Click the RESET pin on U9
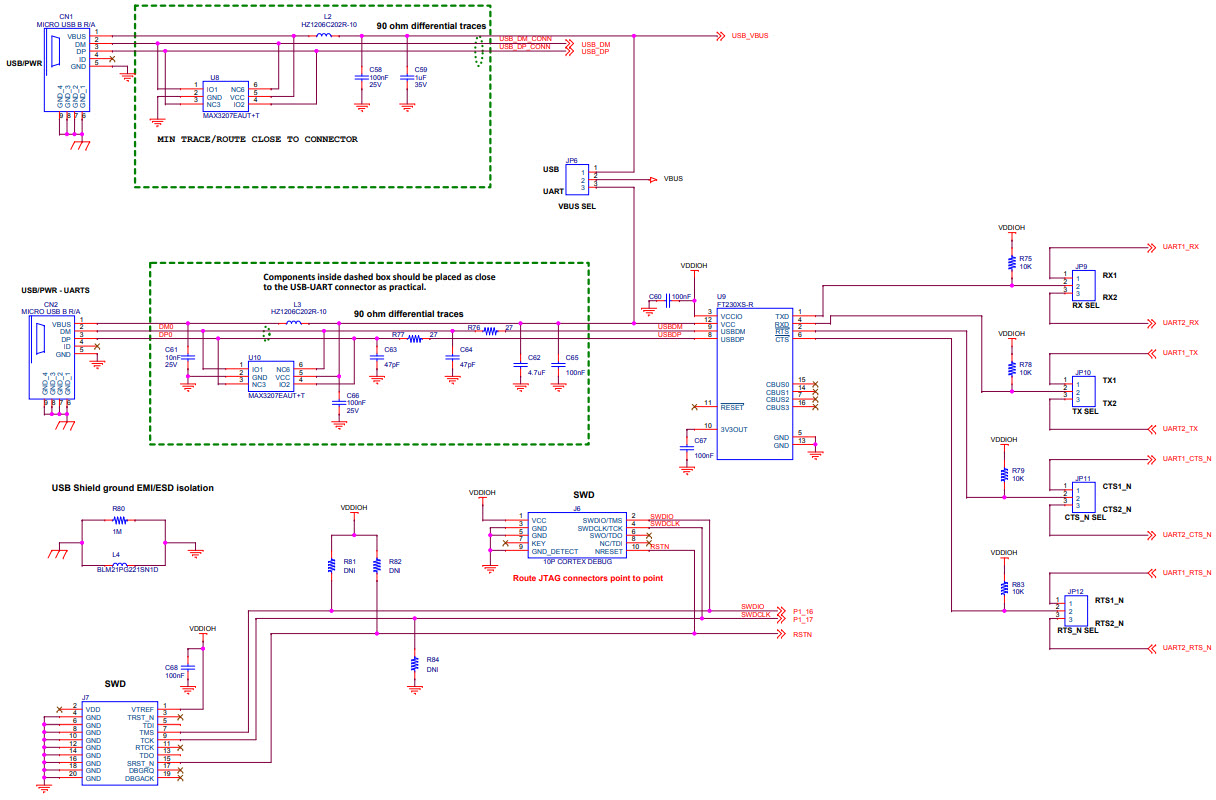Viewport: 1216px width, 800px height. (x=723, y=406)
